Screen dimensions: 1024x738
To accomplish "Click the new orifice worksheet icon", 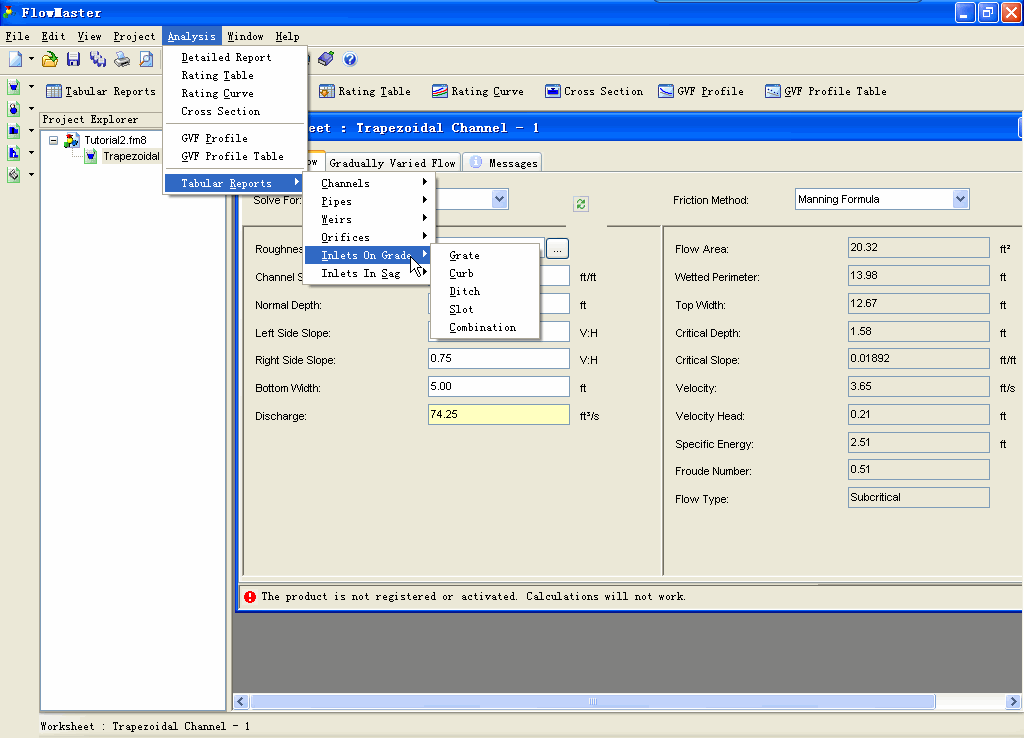I will (14, 153).
